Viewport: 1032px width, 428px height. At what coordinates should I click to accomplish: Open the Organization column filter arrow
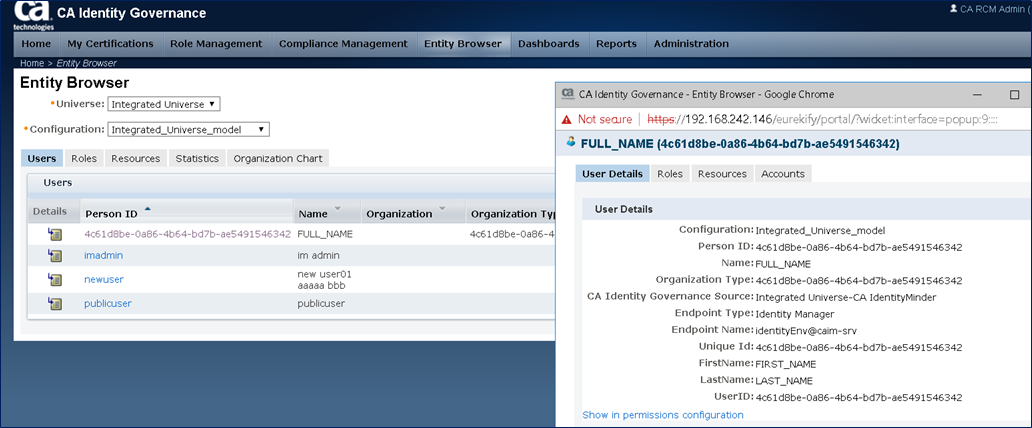[x=442, y=209]
